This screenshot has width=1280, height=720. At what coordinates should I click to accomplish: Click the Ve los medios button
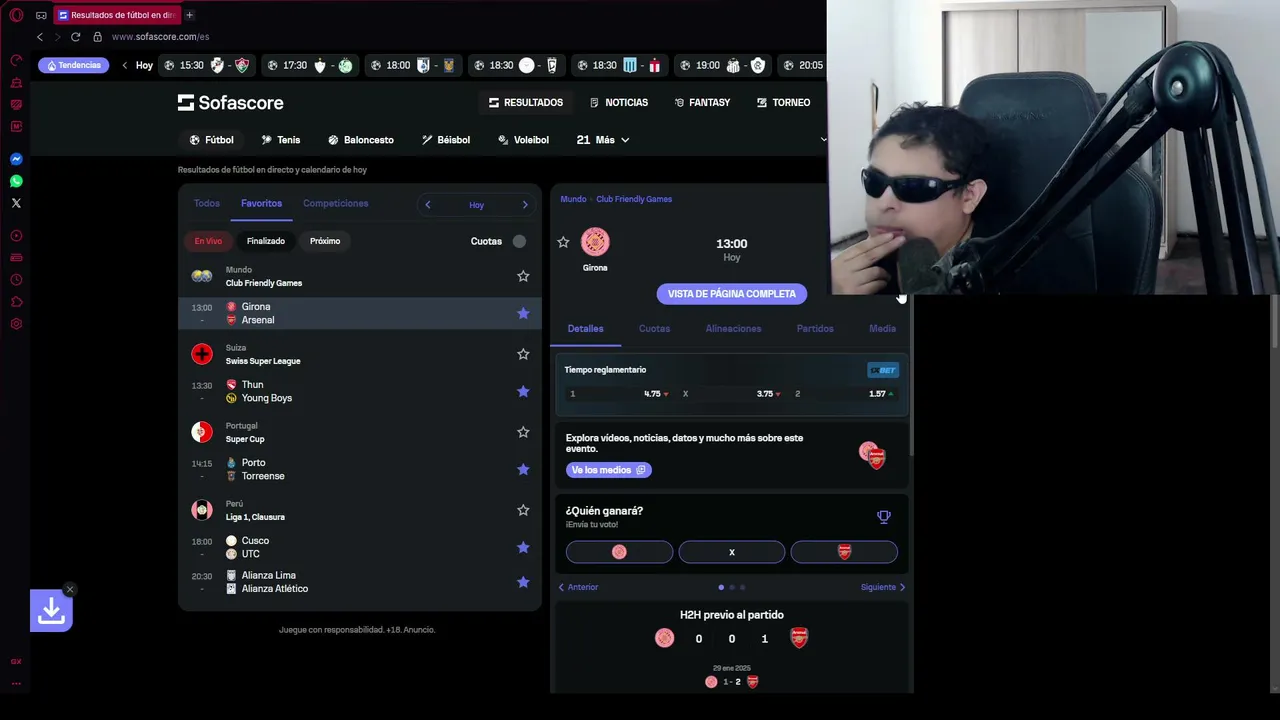click(x=609, y=470)
